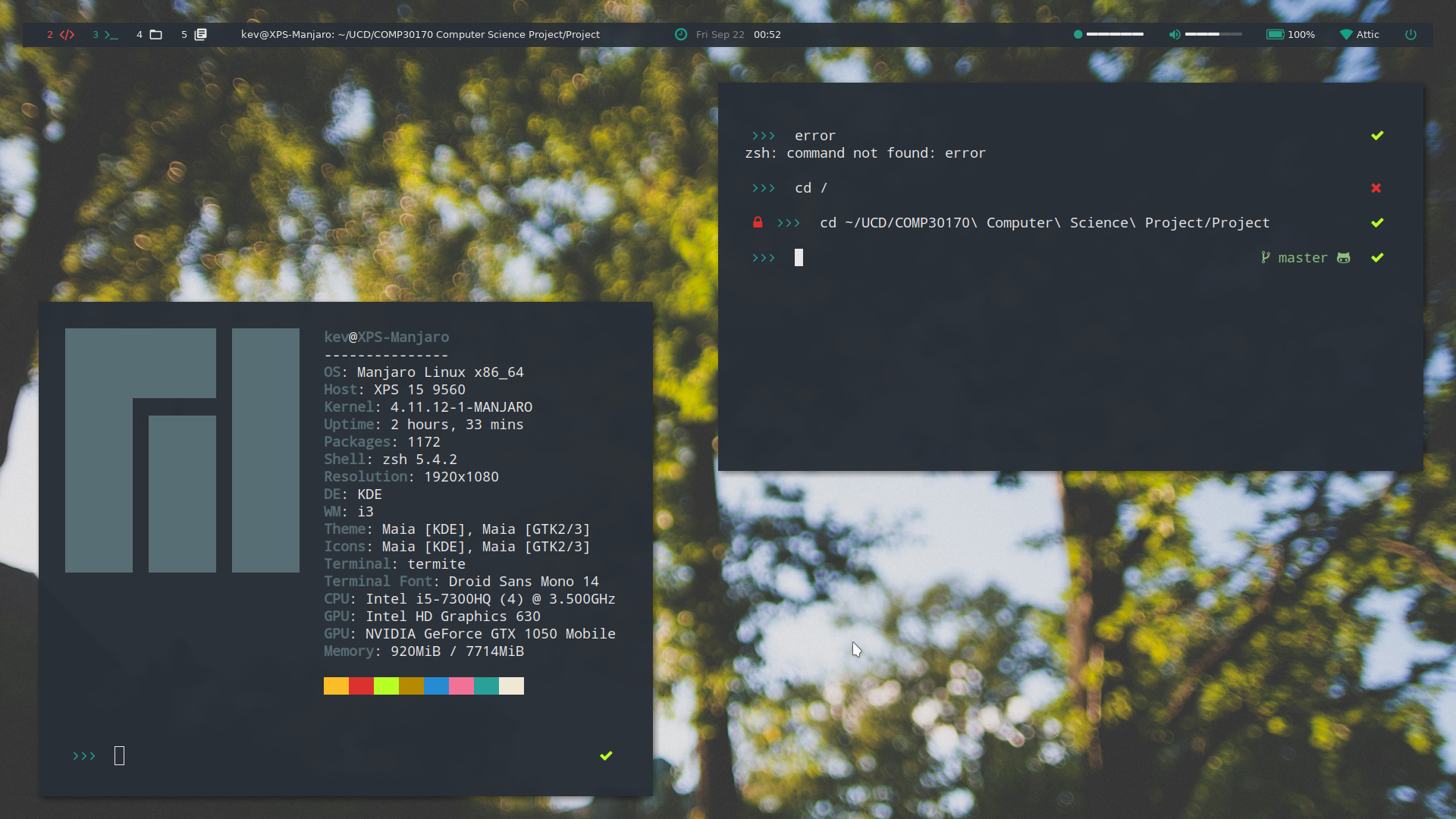Switch to workspace 2 code icon
This screenshot has height=819, width=1456.
pos(67,35)
